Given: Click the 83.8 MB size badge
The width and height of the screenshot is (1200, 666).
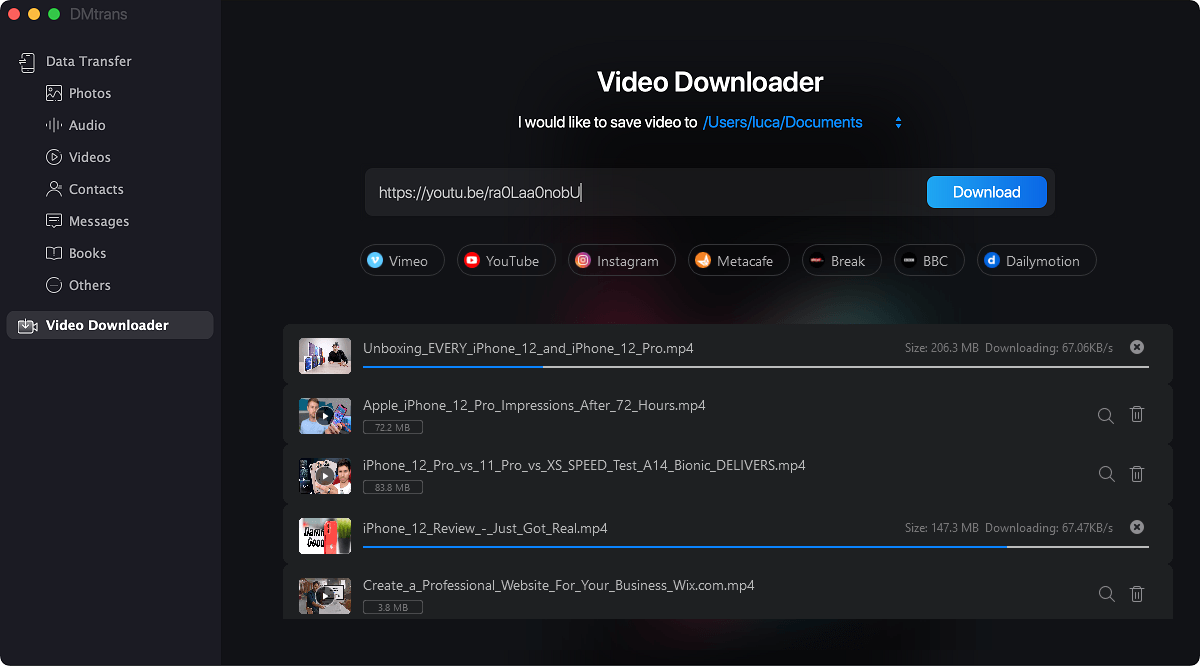Looking at the screenshot, I should click(x=393, y=487).
